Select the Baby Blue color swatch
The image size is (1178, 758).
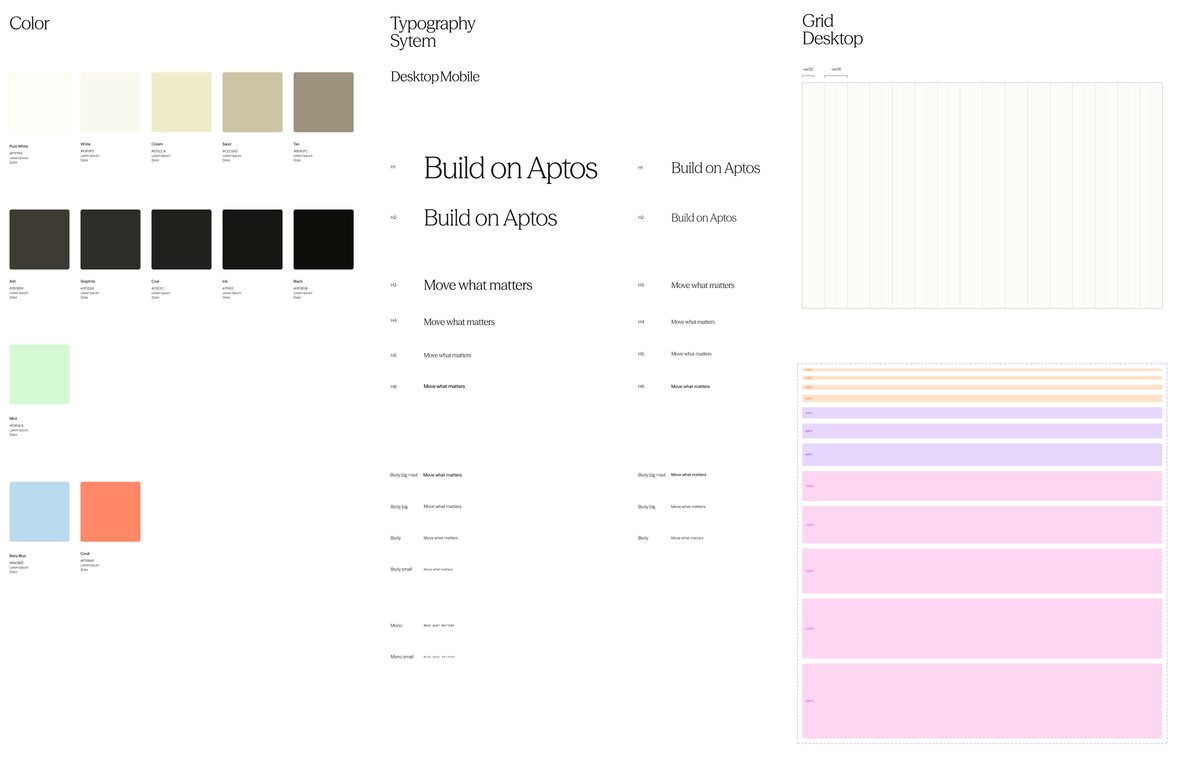pos(39,511)
